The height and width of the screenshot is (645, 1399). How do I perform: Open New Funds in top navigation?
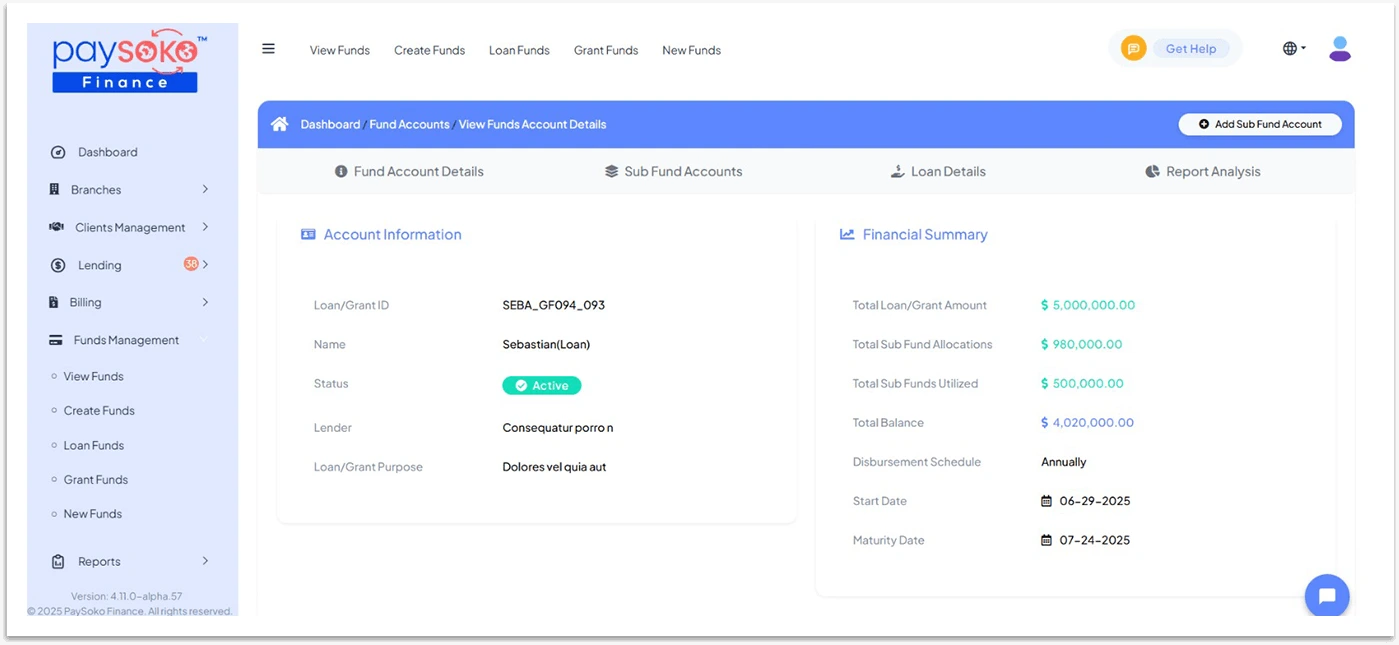(x=691, y=50)
